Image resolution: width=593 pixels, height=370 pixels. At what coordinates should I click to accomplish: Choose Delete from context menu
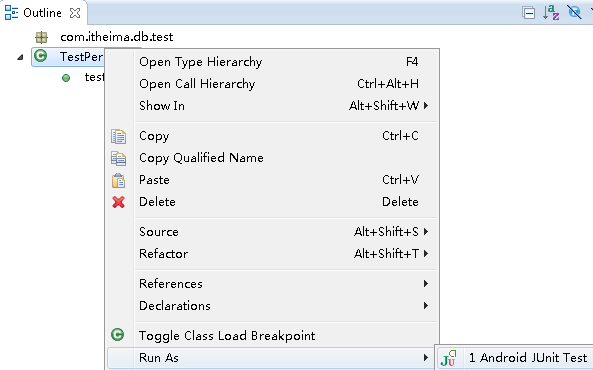tap(272, 202)
